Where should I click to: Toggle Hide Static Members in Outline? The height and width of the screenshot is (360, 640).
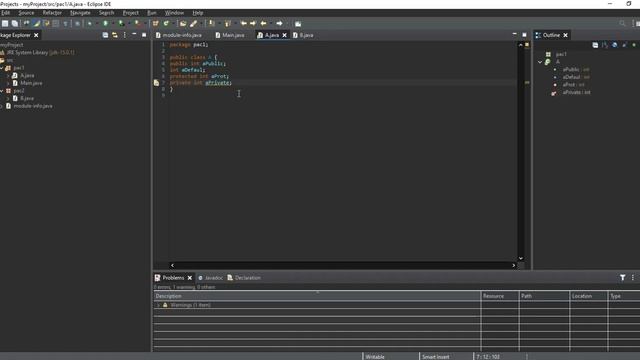(624, 45)
